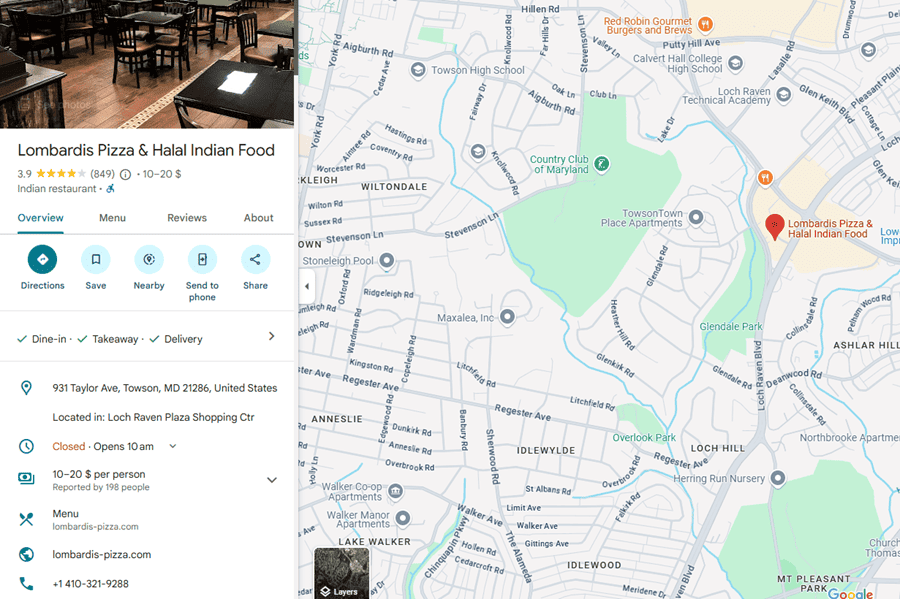Click the Google logo on map
This screenshot has height=599, width=900.
click(x=851, y=593)
